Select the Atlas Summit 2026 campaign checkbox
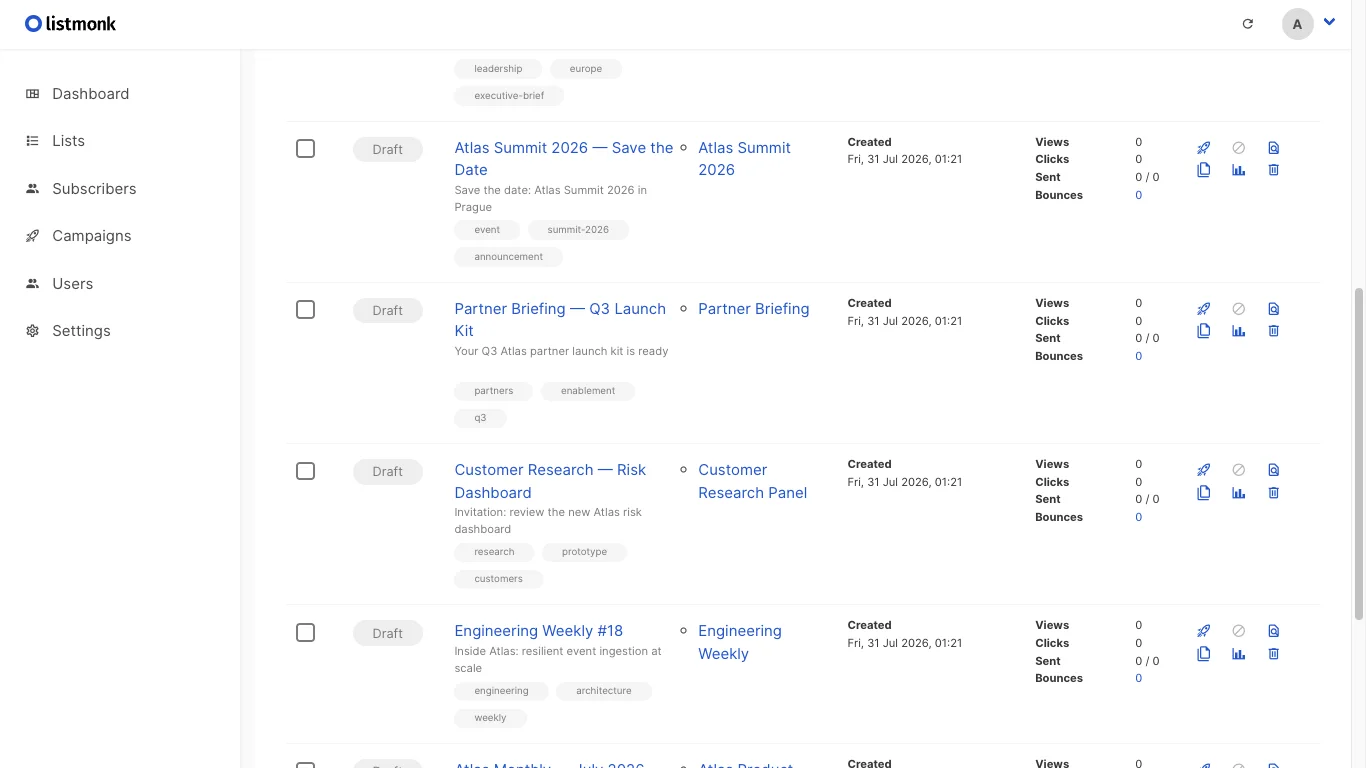The image size is (1366, 768). coord(306,149)
